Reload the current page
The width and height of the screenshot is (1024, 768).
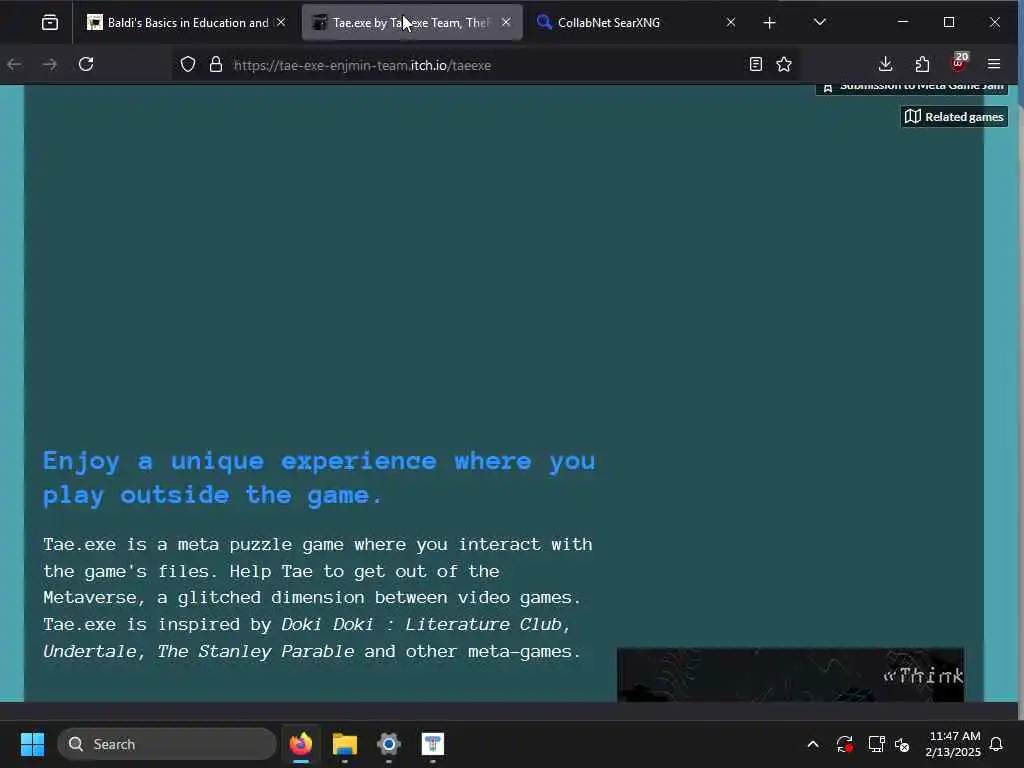(86, 64)
